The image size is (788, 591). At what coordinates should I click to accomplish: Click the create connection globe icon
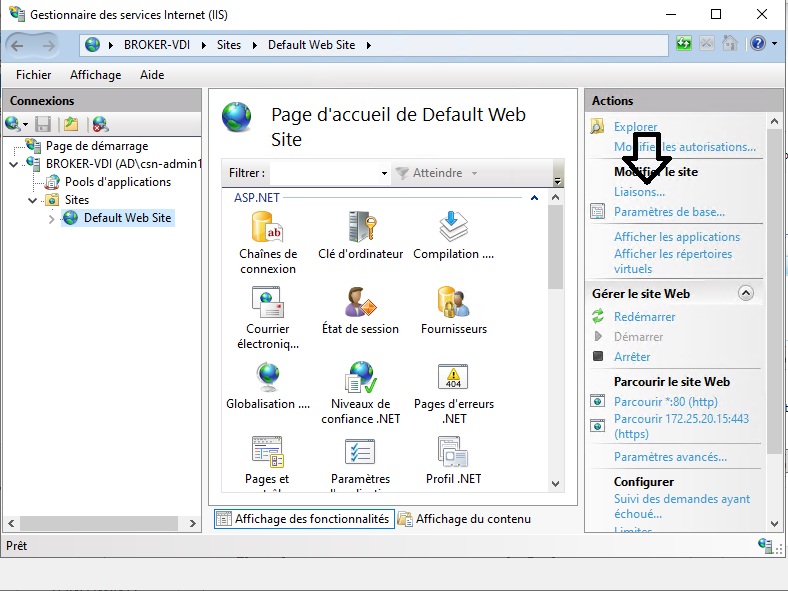click(x=13, y=124)
